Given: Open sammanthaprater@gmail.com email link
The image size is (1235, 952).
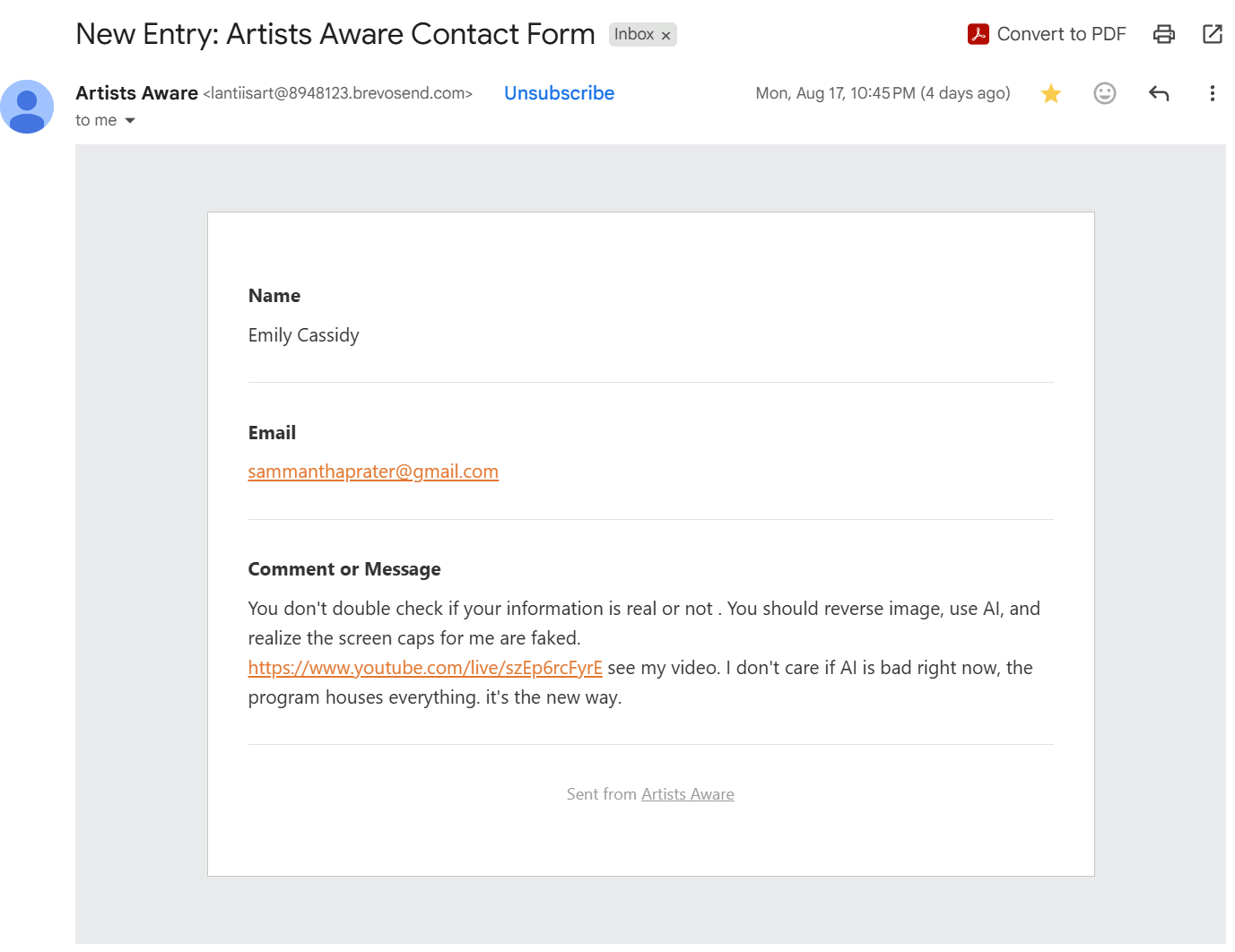Looking at the screenshot, I should click(x=373, y=472).
